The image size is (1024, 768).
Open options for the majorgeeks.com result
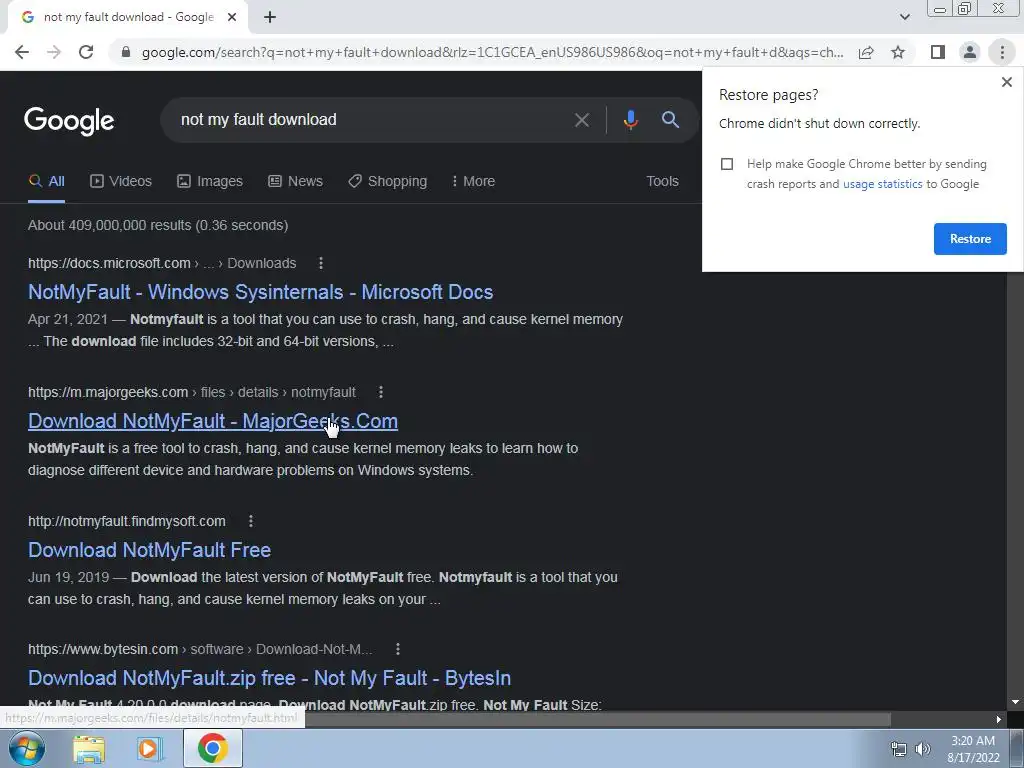click(381, 392)
